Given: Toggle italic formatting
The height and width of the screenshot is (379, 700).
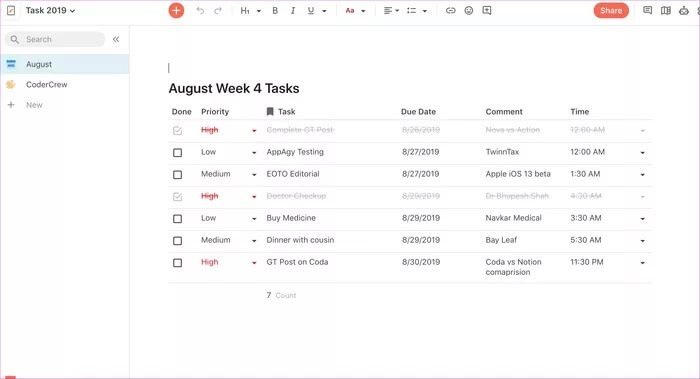Looking at the screenshot, I should coord(293,11).
